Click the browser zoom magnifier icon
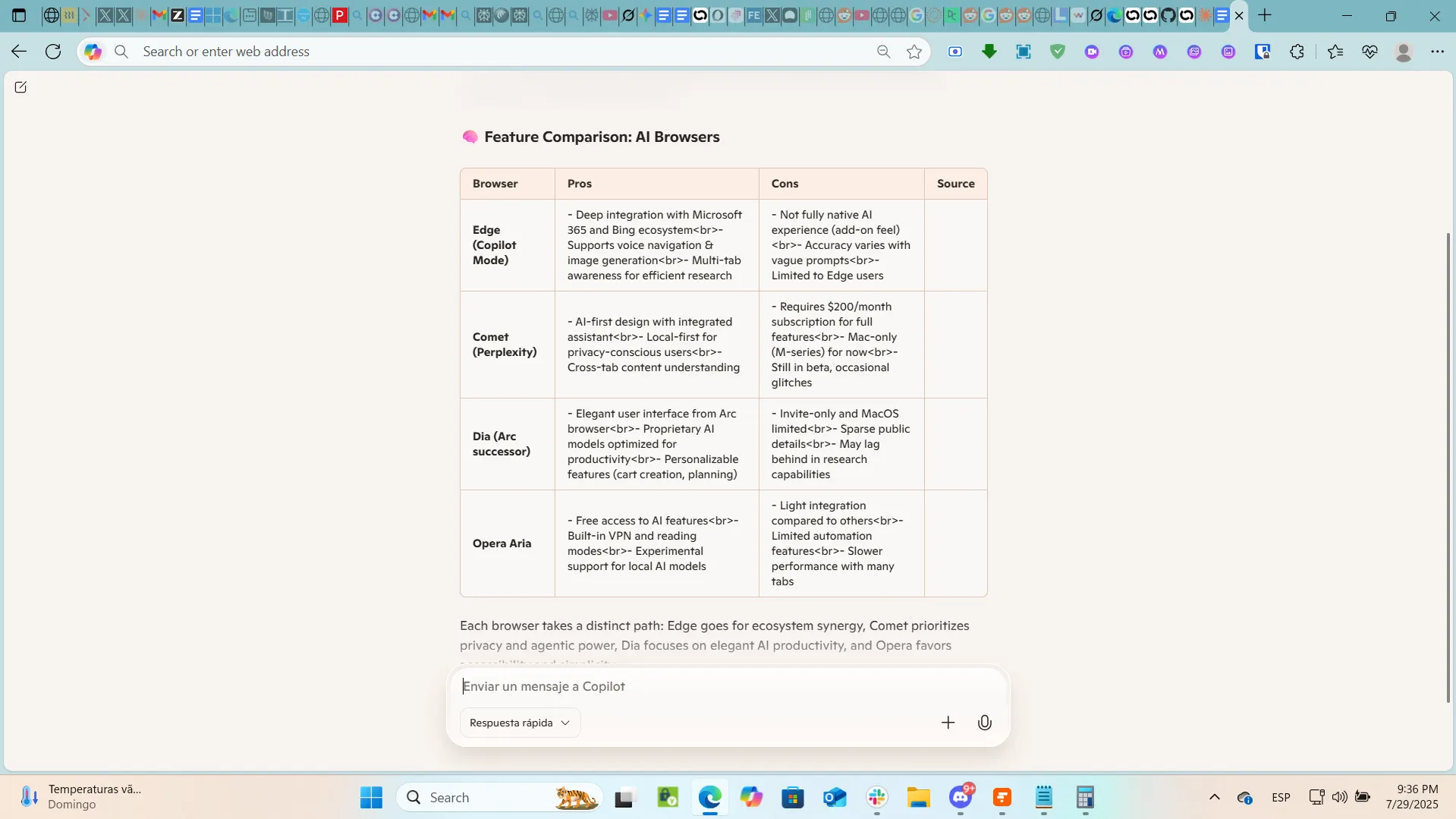 (x=883, y=52)
